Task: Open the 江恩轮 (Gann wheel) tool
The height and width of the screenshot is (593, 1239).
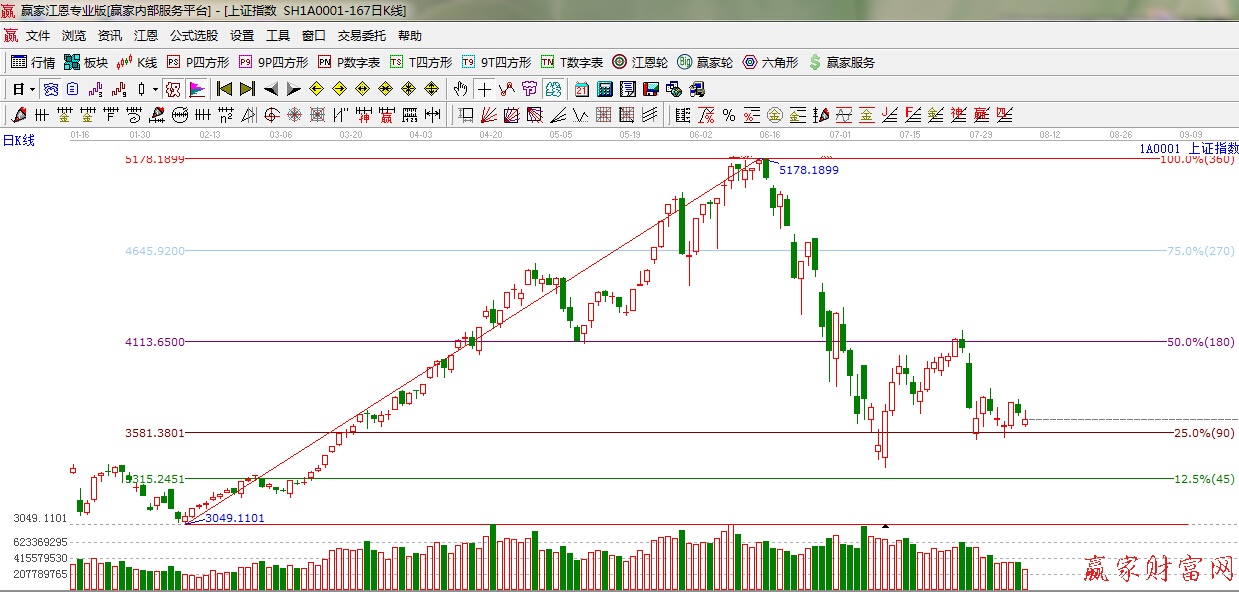Action: point(640,62)
